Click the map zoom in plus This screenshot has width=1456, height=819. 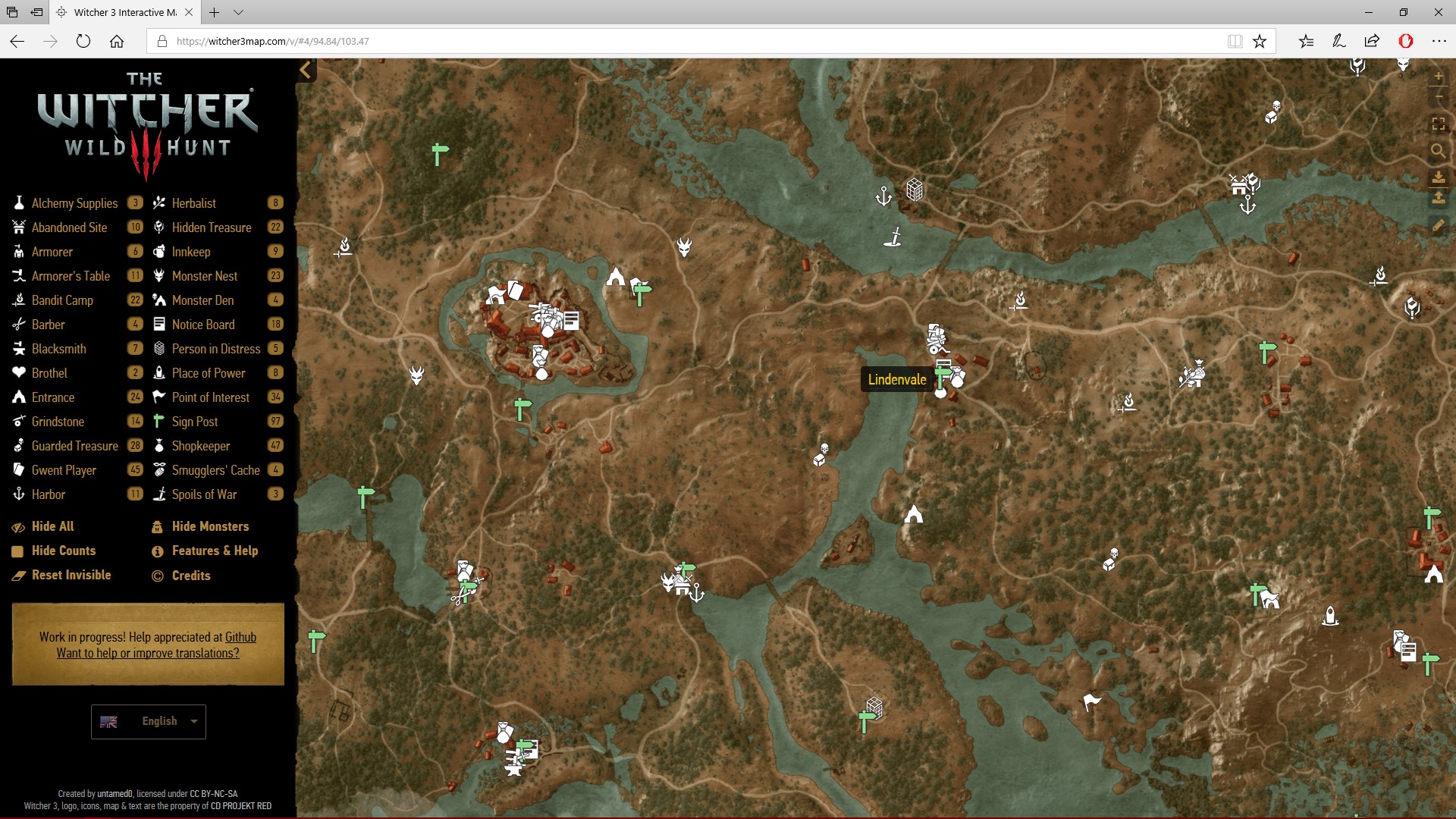(x=1438, y=76)
